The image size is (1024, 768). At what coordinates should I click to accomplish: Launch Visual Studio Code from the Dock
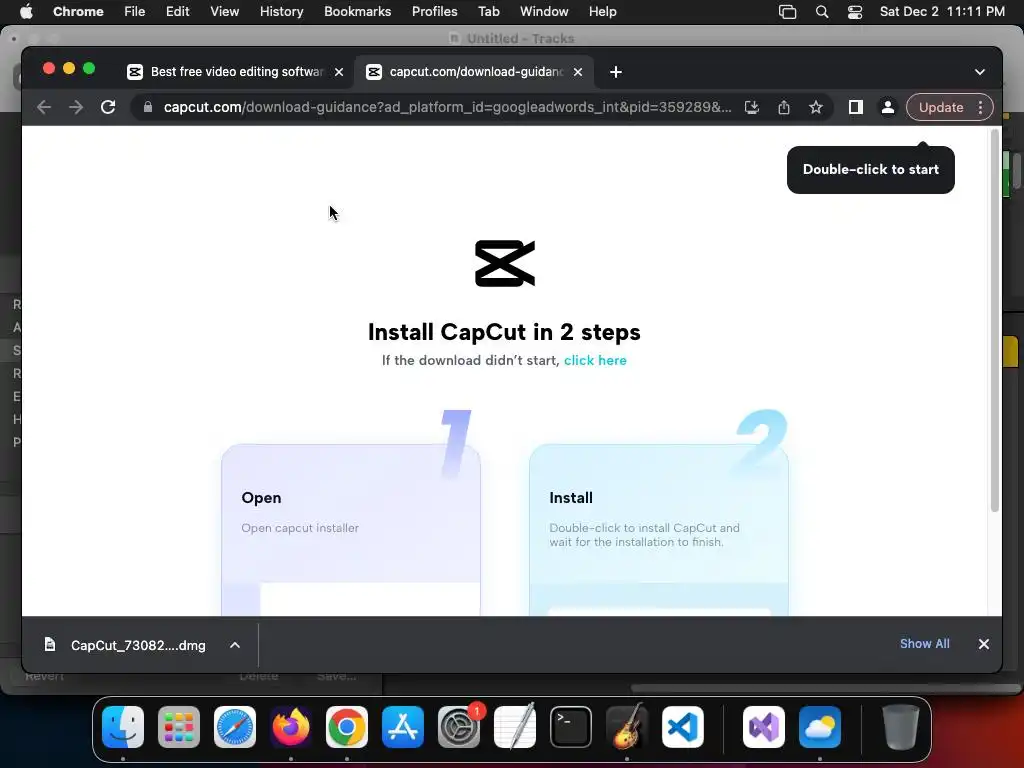[683, 727]
